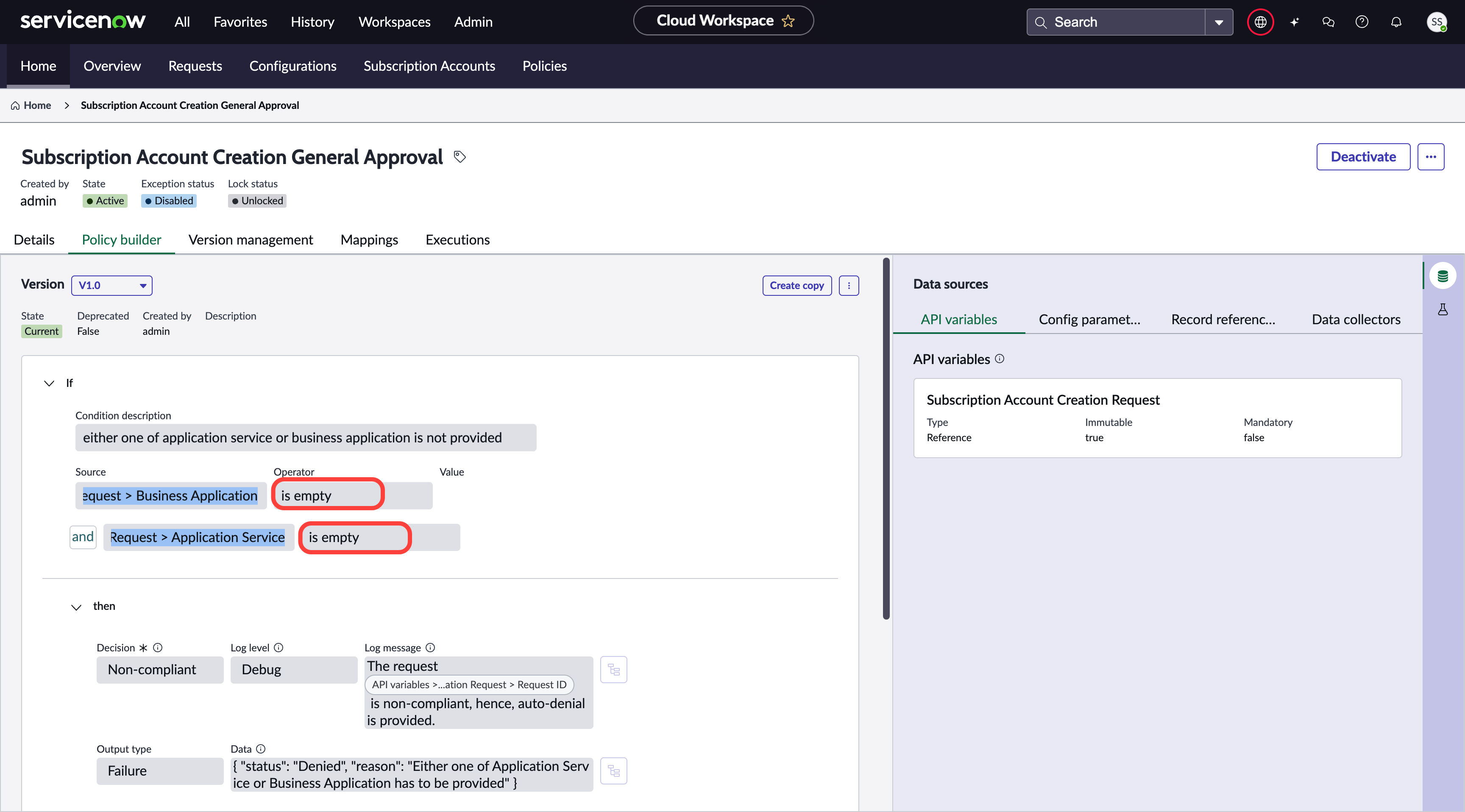Viewport: 1465px width, 812px height.
Task: Click the Request ID data pill
Action: (469, 685)
